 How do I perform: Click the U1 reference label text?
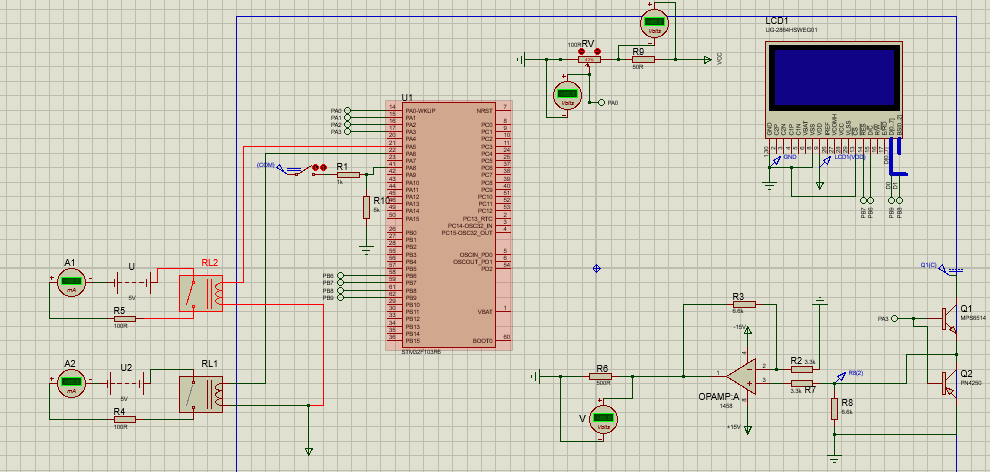point(407,98)
